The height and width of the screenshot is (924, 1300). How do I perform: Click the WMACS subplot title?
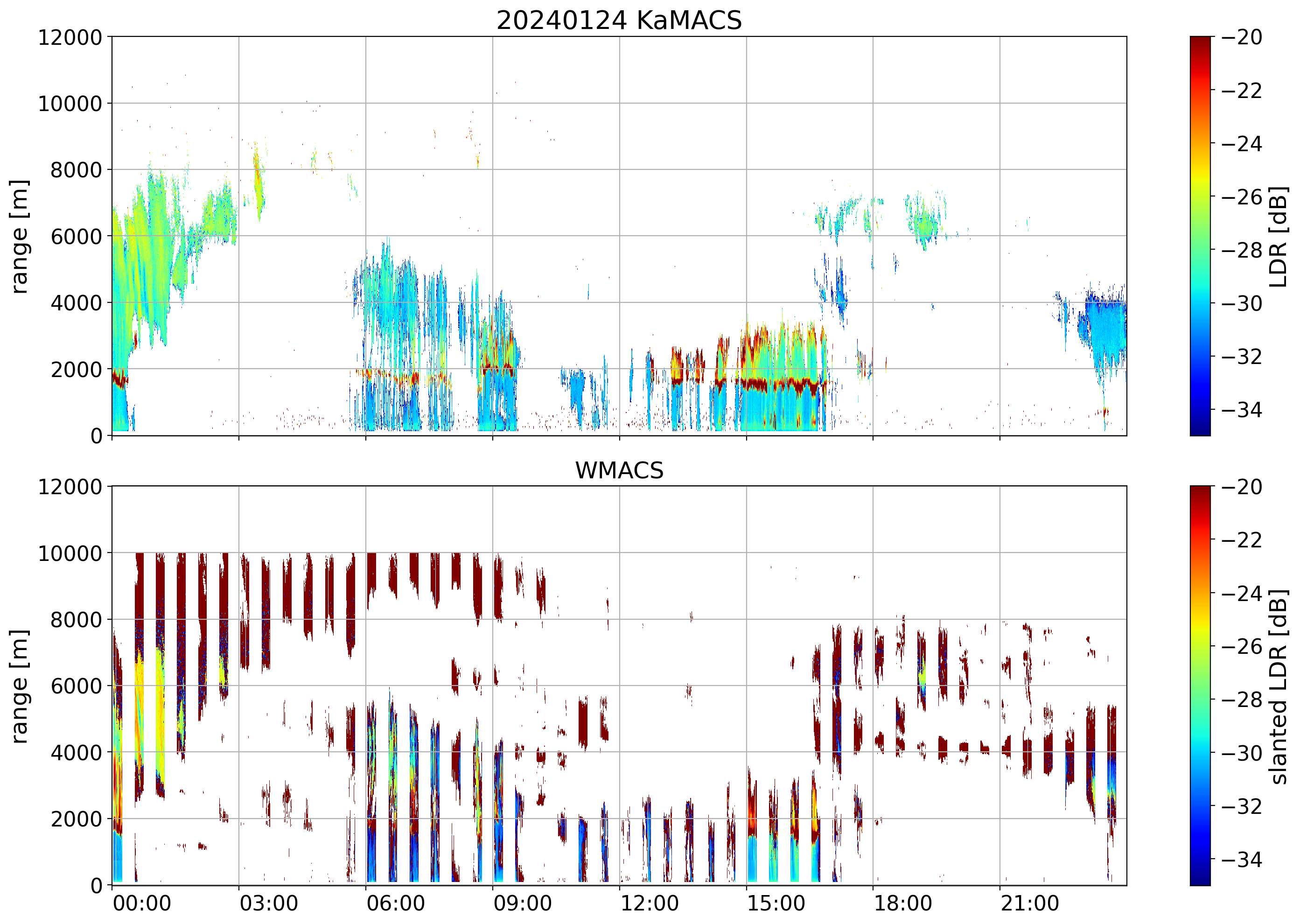tap(619, 470)
